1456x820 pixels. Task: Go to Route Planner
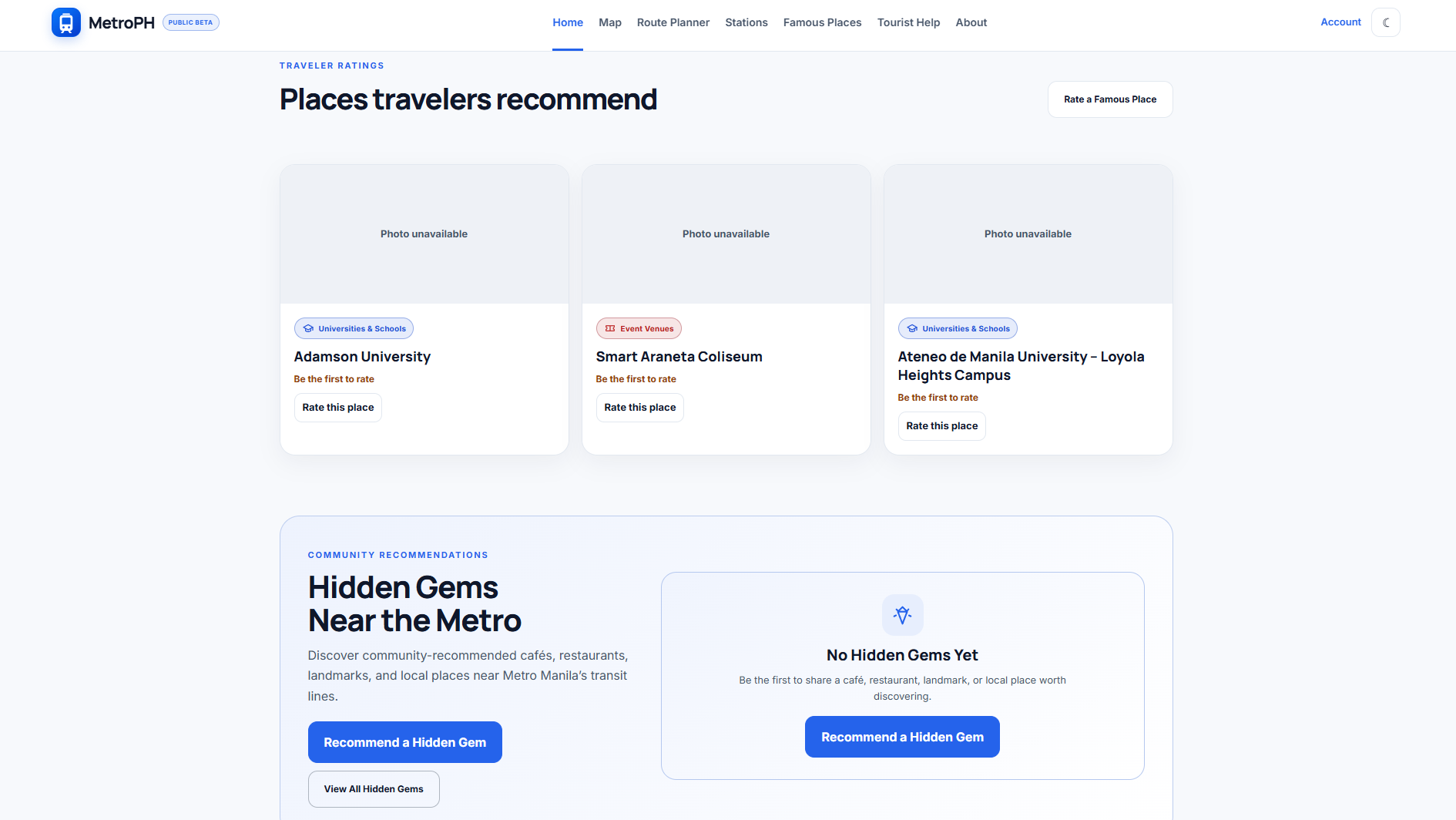coord(673,22)
